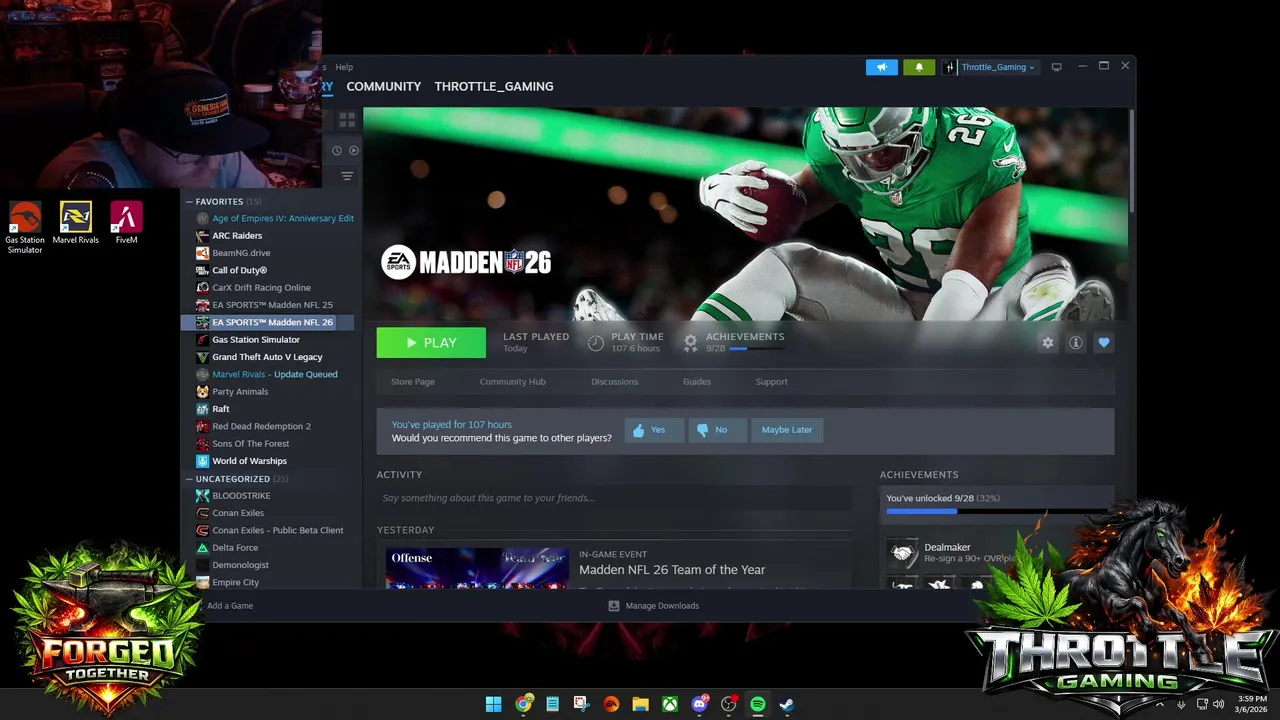This screenshot has height=720, width=1280.
Task: Toggle the favorite heart for Madden NFL 26
Action: point(1104,343)
